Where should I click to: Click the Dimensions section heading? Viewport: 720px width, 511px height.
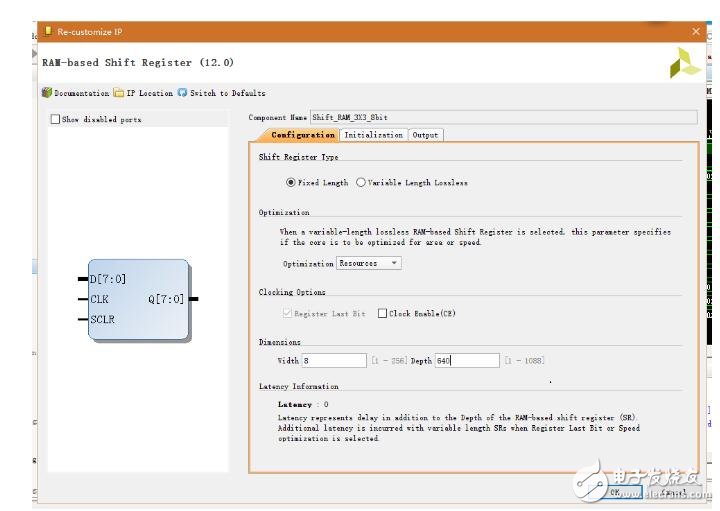(280, 342)
